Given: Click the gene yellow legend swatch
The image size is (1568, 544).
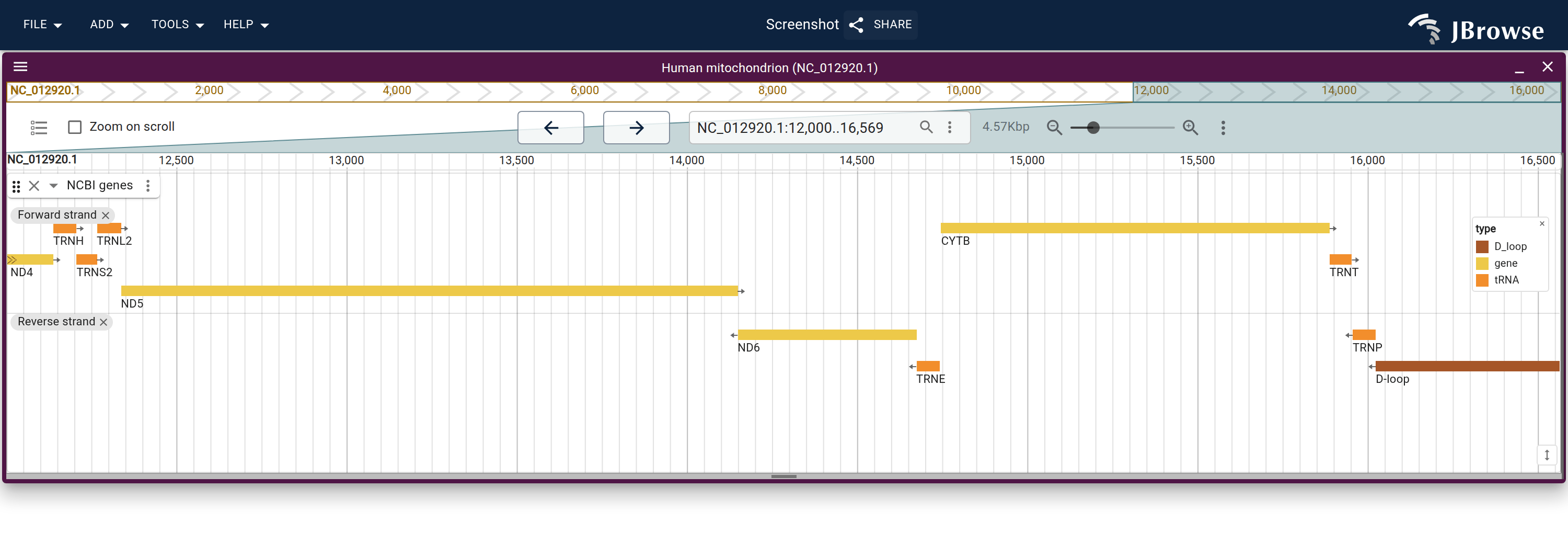Looking at the screenshot, I should (1482, 263).
